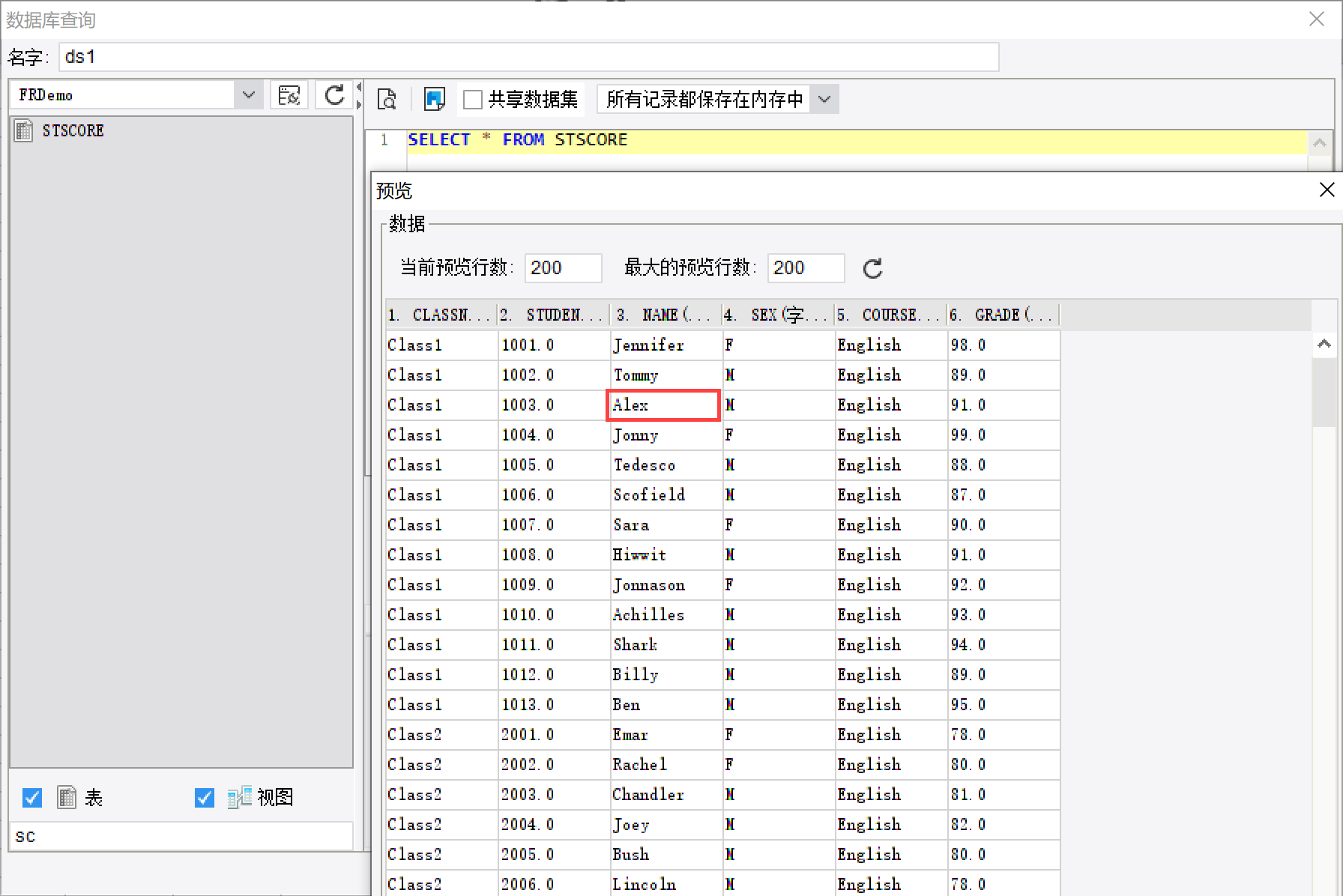
Task: Click student ID cell 2006.0
Action: coord(554,883)
